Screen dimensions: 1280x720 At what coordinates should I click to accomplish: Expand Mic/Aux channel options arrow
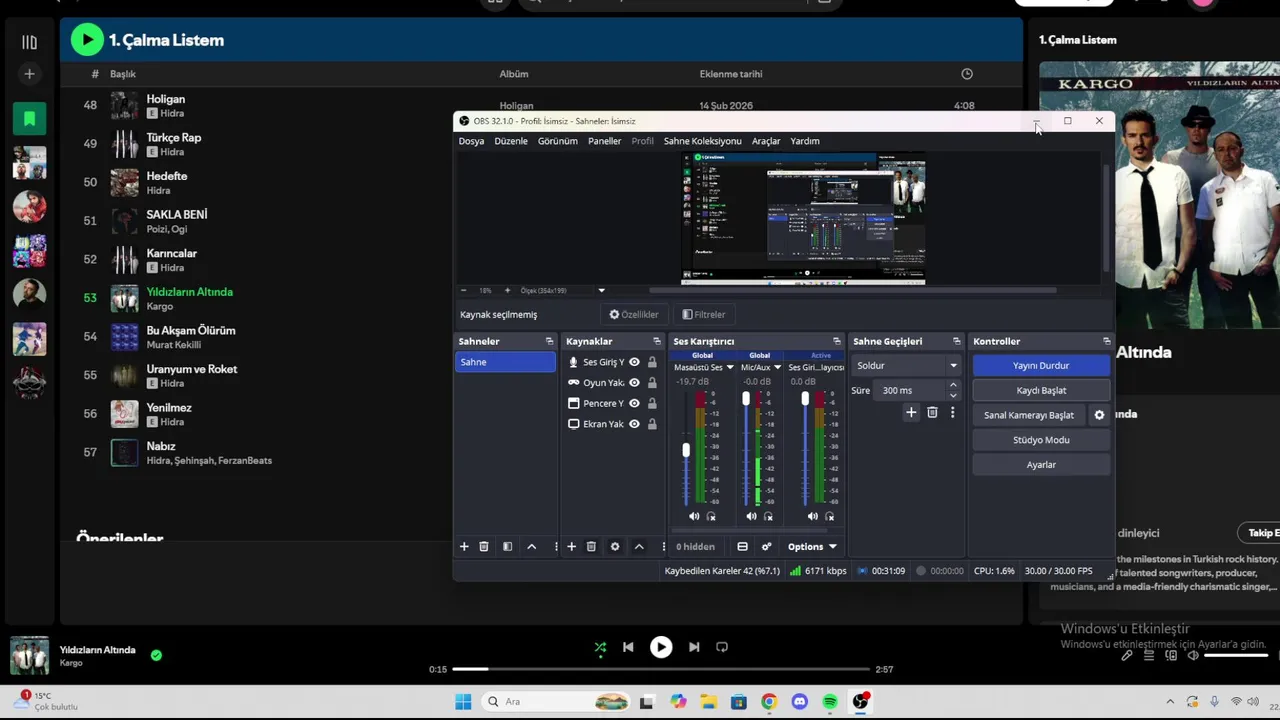777,367
